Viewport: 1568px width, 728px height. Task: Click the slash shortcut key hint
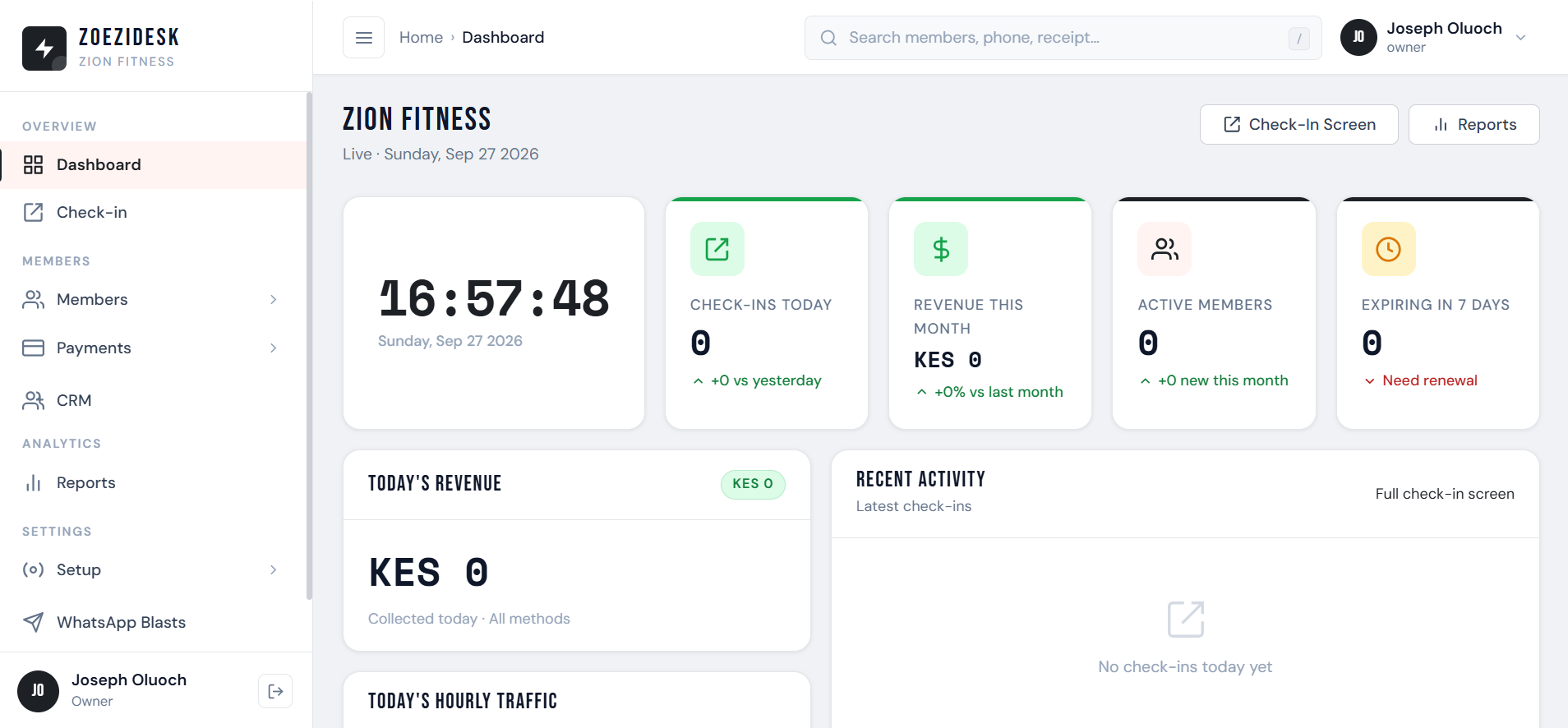click(x=1299, y=39)
